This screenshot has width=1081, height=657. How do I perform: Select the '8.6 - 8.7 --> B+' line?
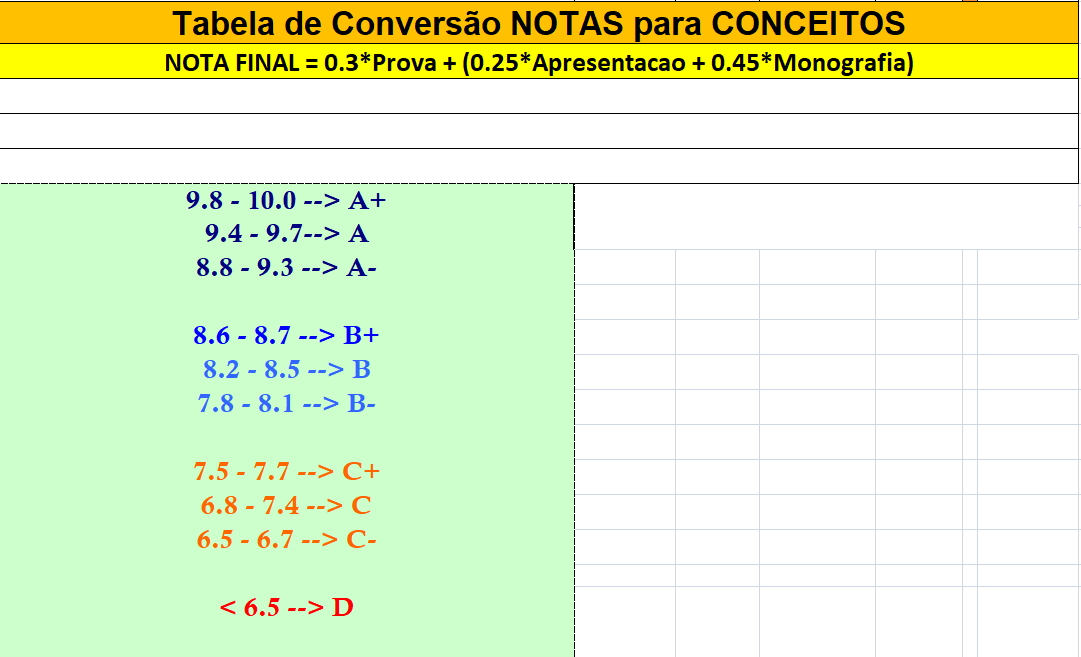coord(286,336)
